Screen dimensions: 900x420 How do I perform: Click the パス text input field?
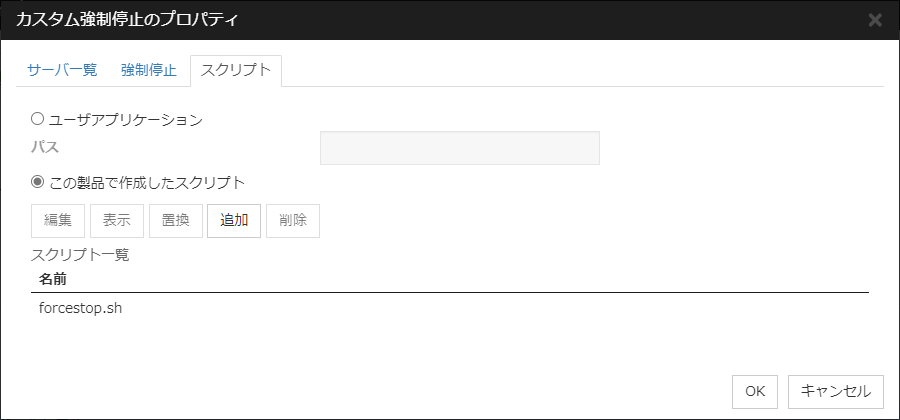[459, 148]
